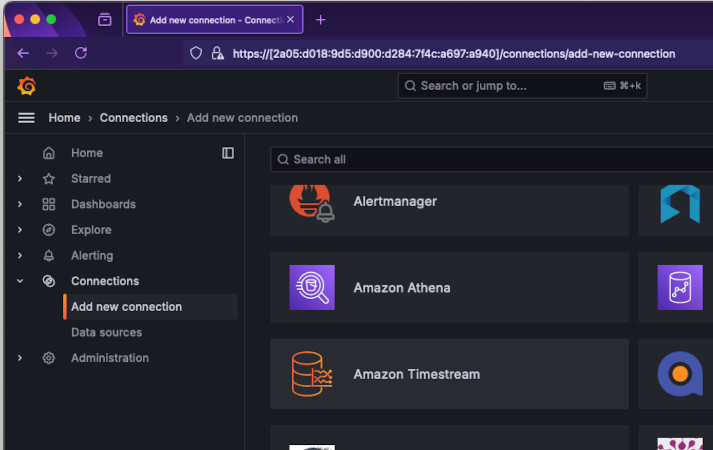Click the shield tracking protection icon
The image size is (713, 450).
(x=196, y=53)
